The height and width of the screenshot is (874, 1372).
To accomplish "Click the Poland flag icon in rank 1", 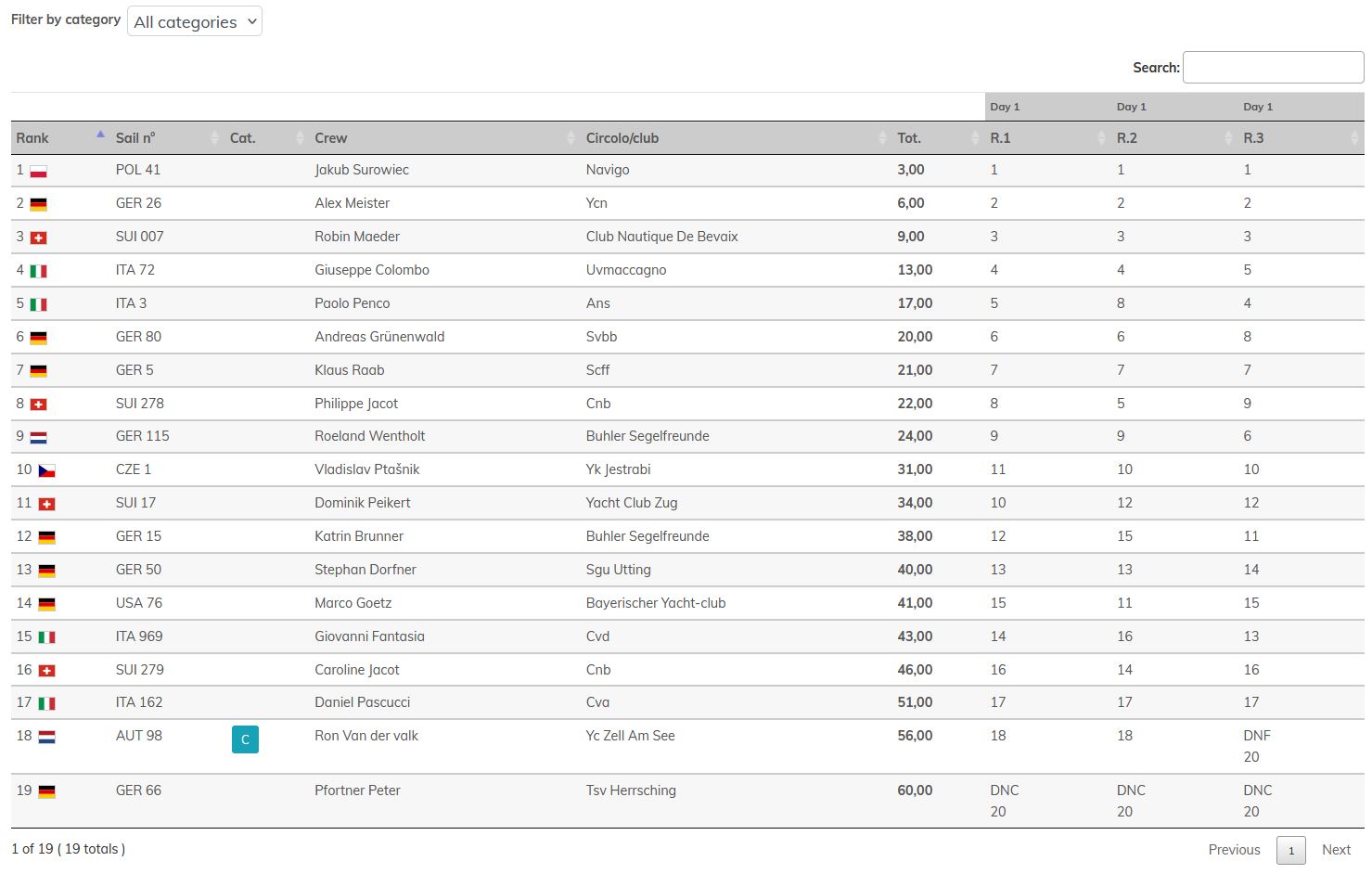I will [38, 172].
